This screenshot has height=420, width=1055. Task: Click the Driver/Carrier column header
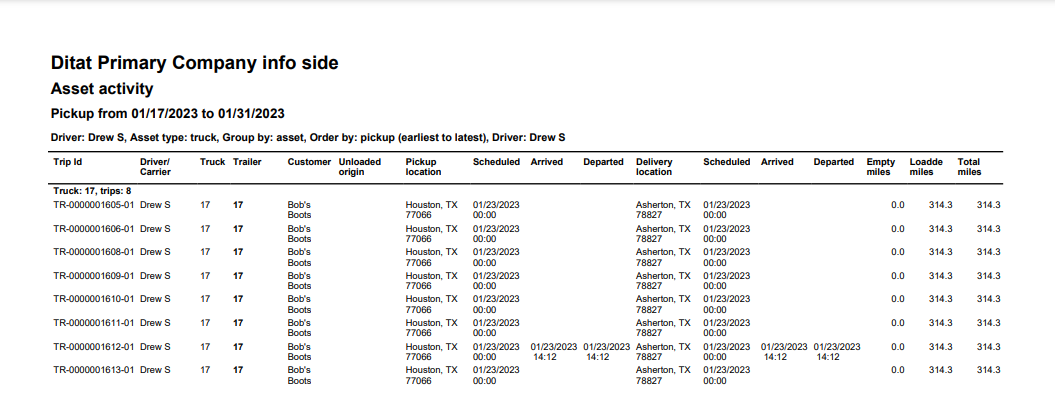155,167
